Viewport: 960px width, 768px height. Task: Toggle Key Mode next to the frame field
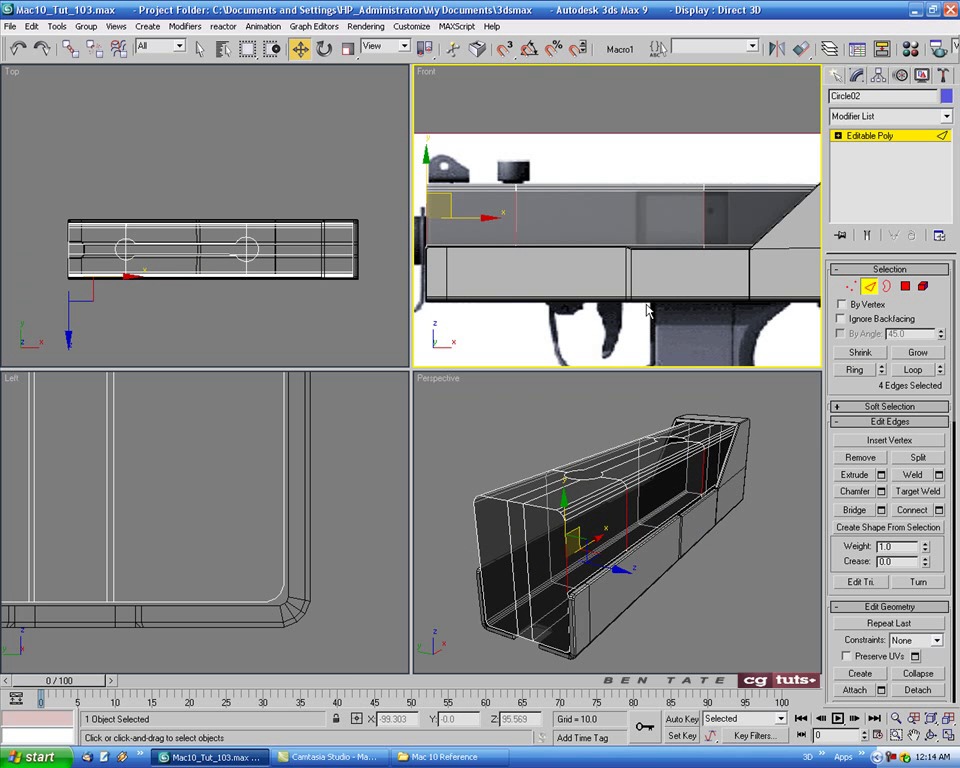point(801,734)
